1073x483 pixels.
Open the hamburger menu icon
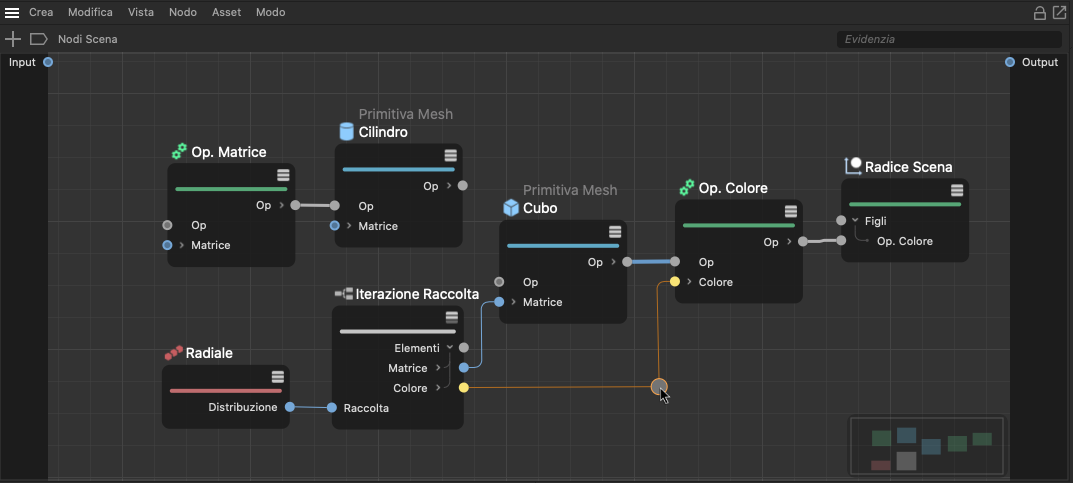[12, 12]
